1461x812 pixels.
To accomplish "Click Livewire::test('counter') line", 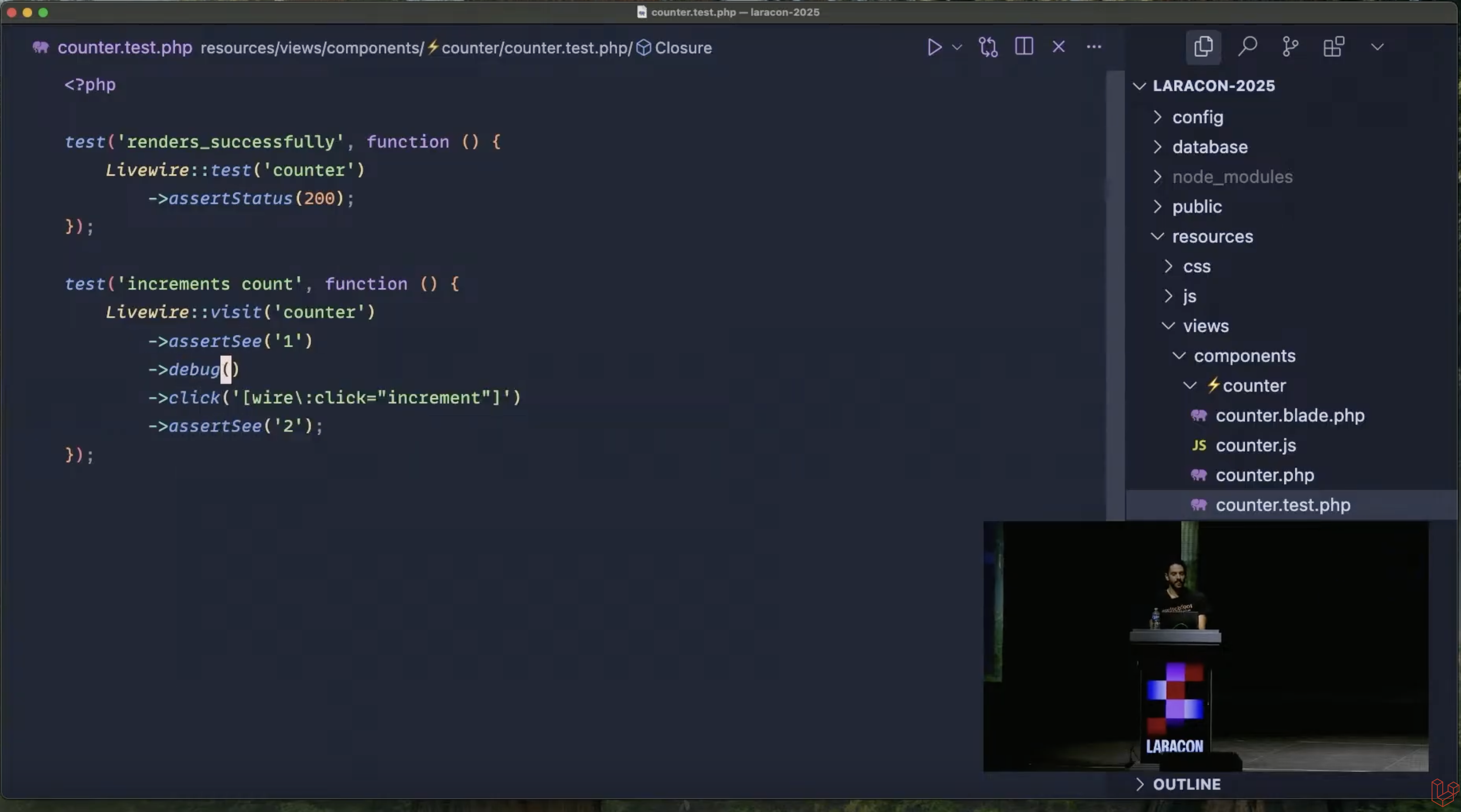I will pyautogui.click(x=235, y=170).
